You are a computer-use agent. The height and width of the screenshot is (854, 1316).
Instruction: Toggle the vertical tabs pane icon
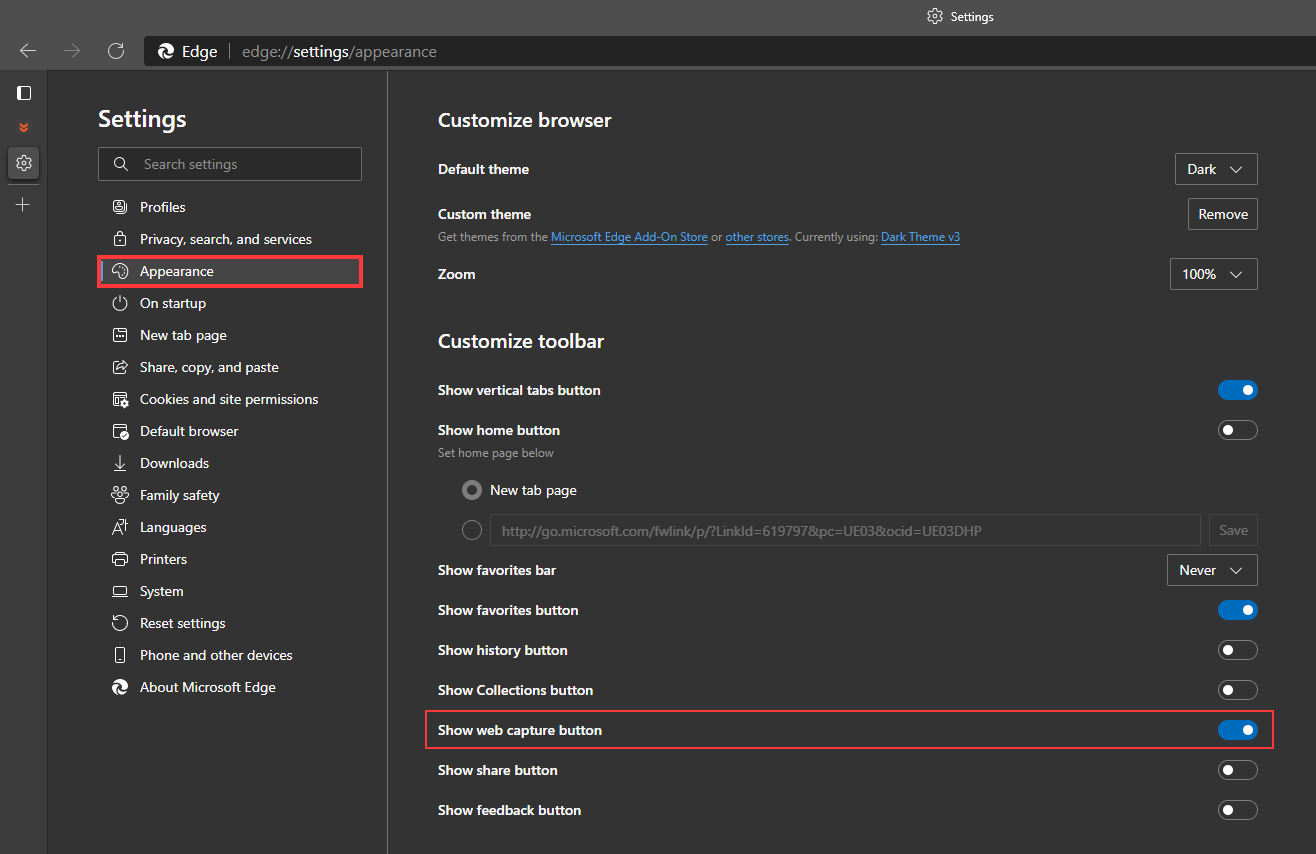[x=24, y=93]
